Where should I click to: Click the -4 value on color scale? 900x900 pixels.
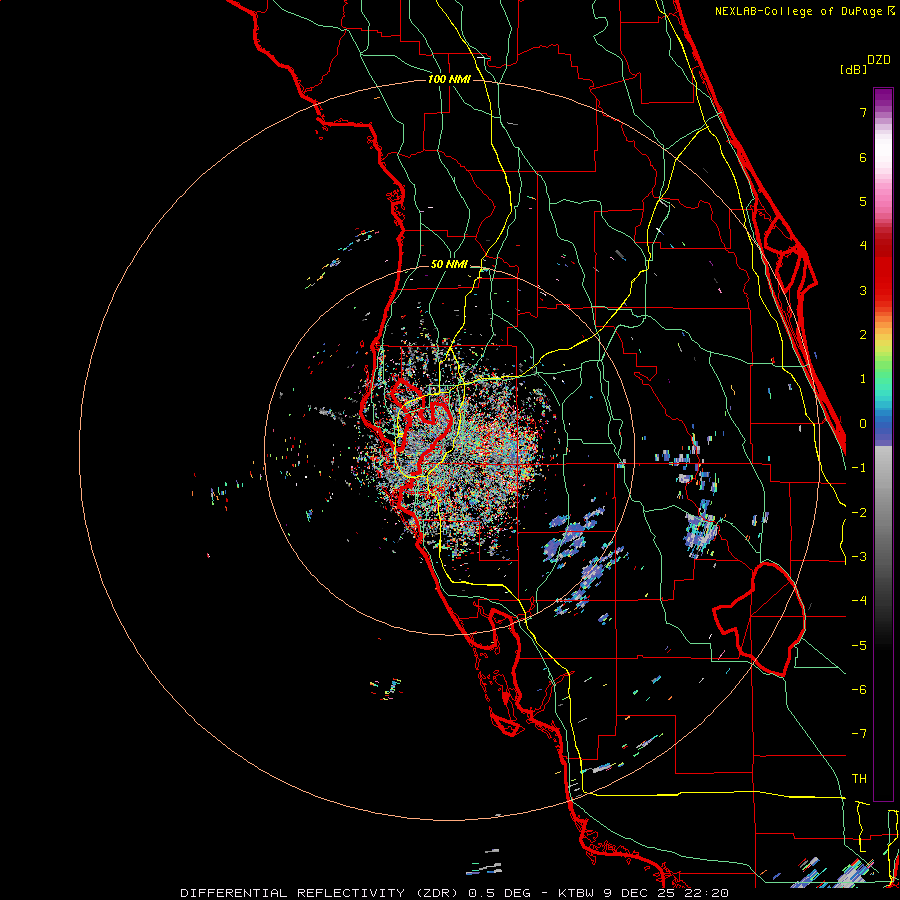coord(859,601)
